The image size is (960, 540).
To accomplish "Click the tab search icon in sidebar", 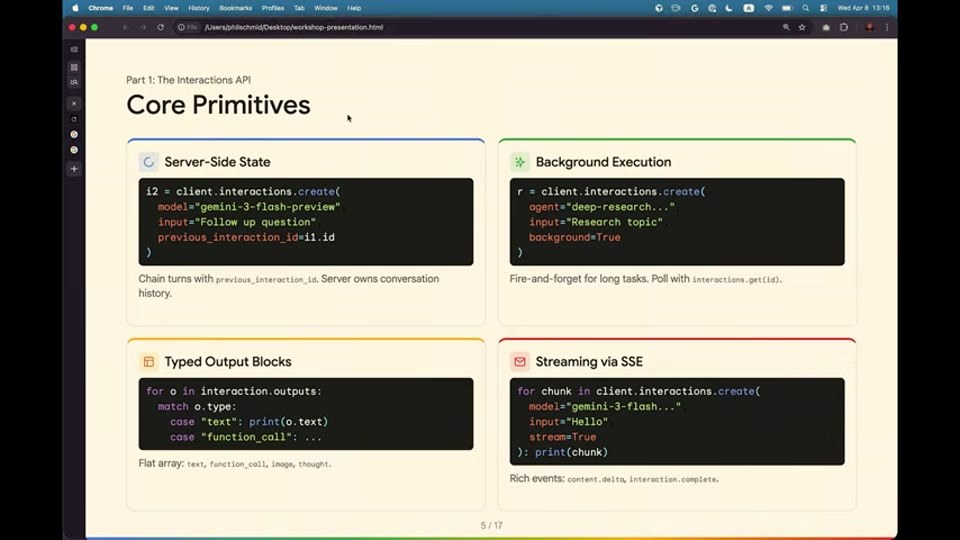I will coord(74,82).
